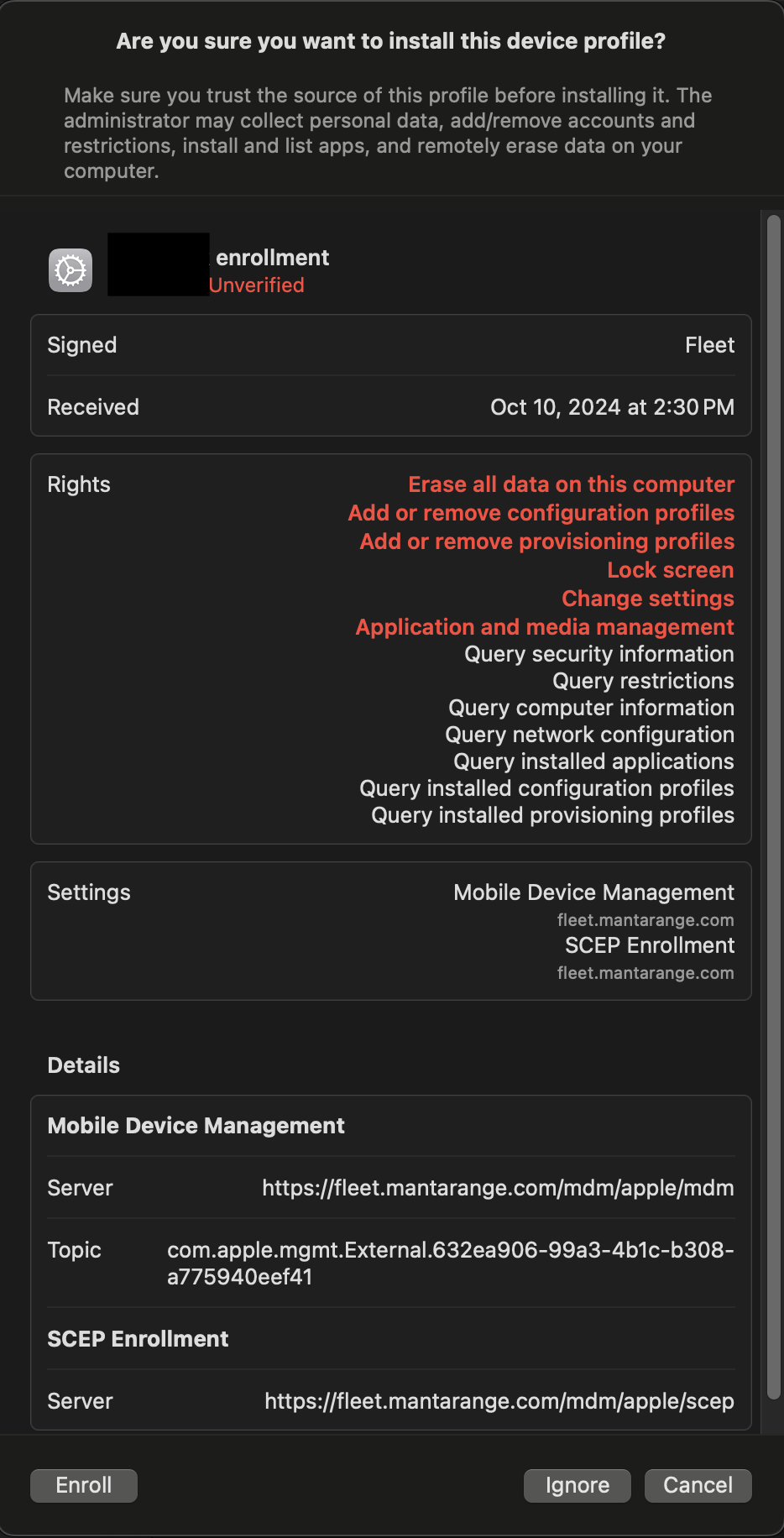Click the Ignore button

pyautogui.click(x=578, y=1485)
